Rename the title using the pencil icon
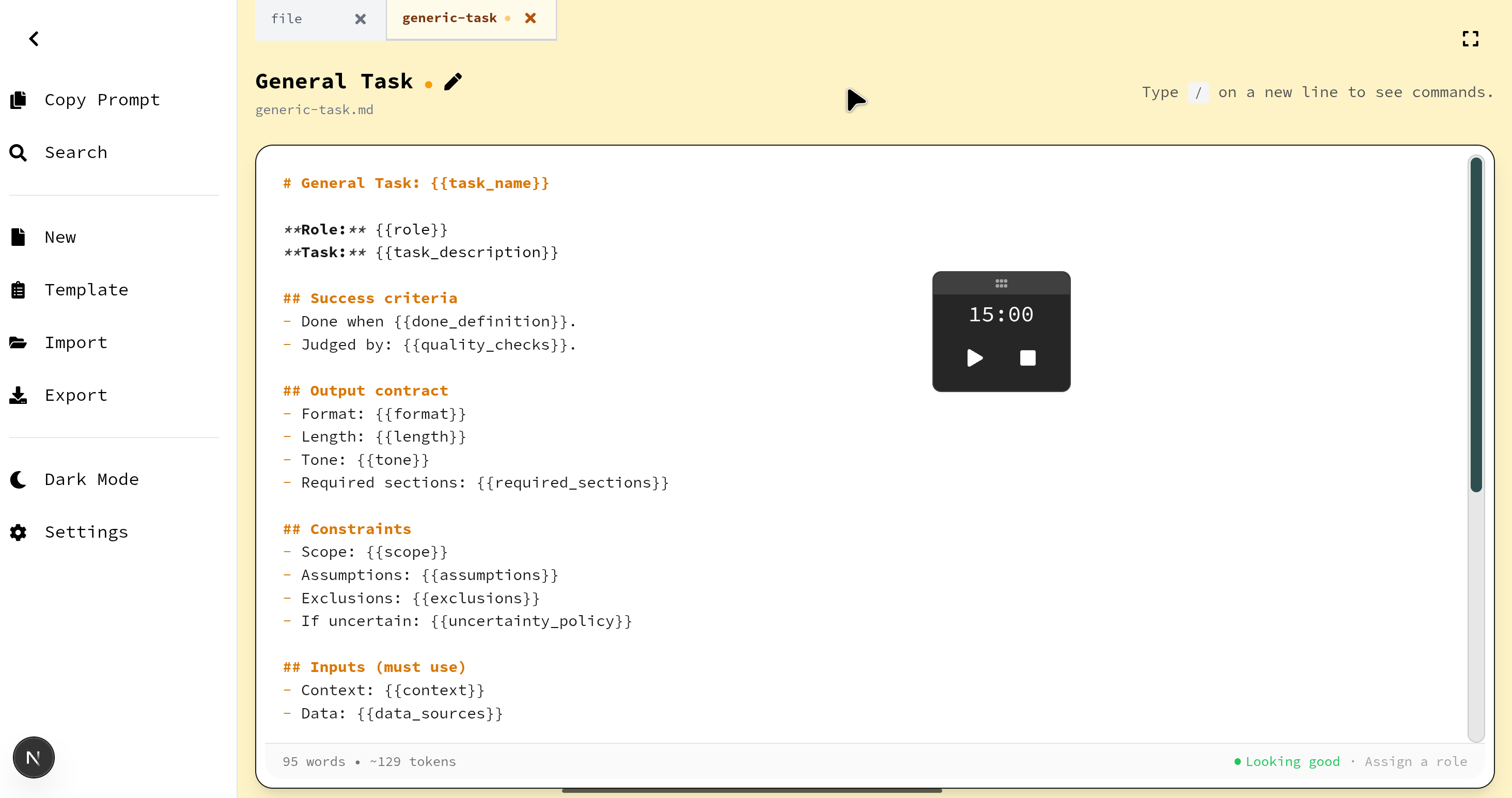Screen dimensions: 1512x798 [x=453, y=82]
